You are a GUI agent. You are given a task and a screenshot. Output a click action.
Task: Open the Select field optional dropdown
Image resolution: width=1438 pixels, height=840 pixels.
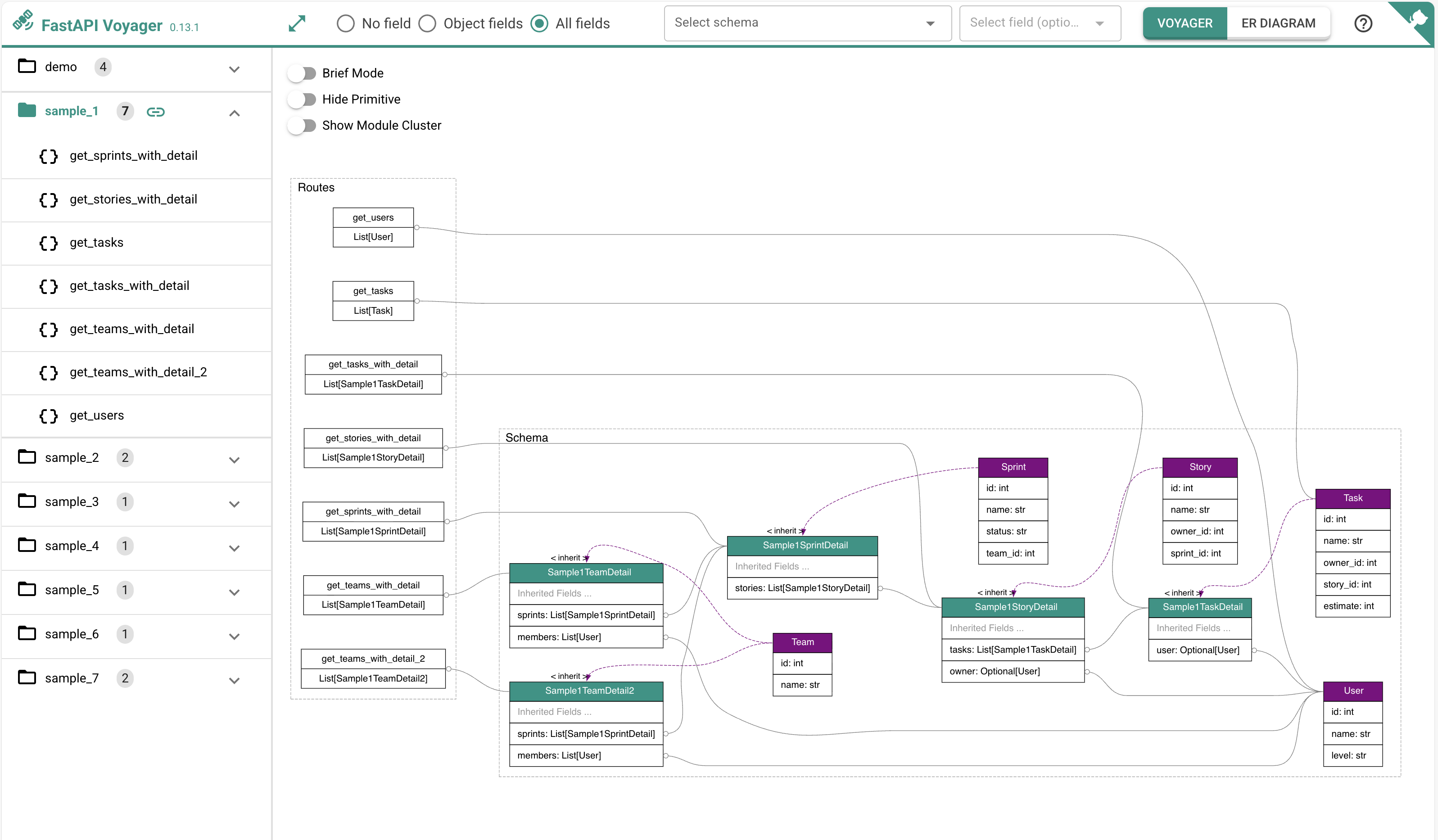coord(1039,23)
